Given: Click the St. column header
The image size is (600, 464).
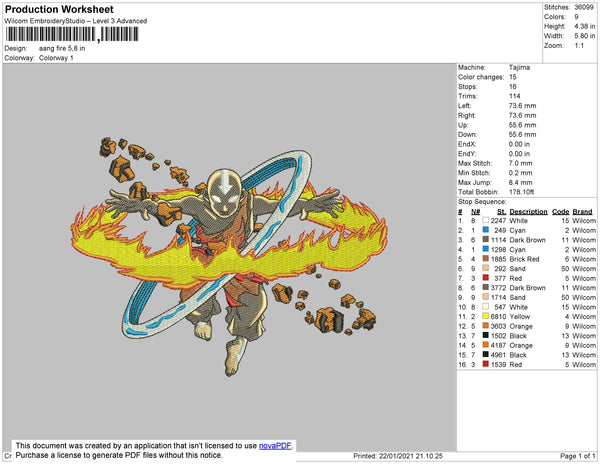Looking at the screenshot, I should point(502,212).
